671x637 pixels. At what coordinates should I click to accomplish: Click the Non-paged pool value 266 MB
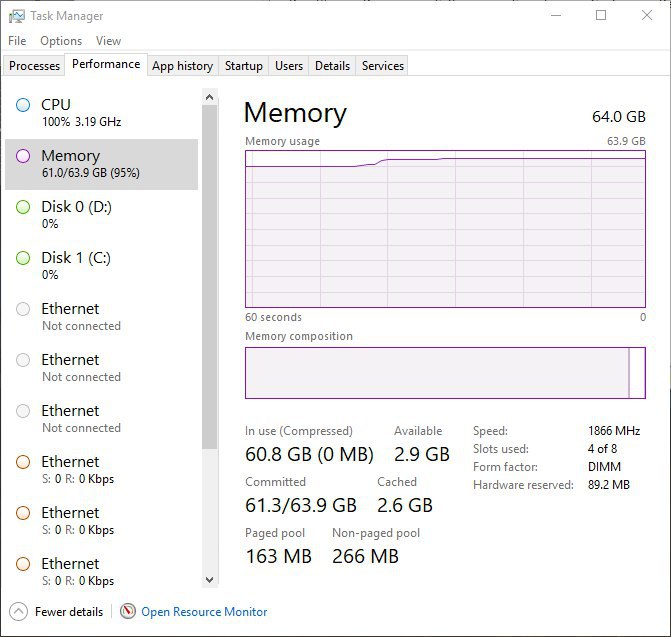(365, 556)
